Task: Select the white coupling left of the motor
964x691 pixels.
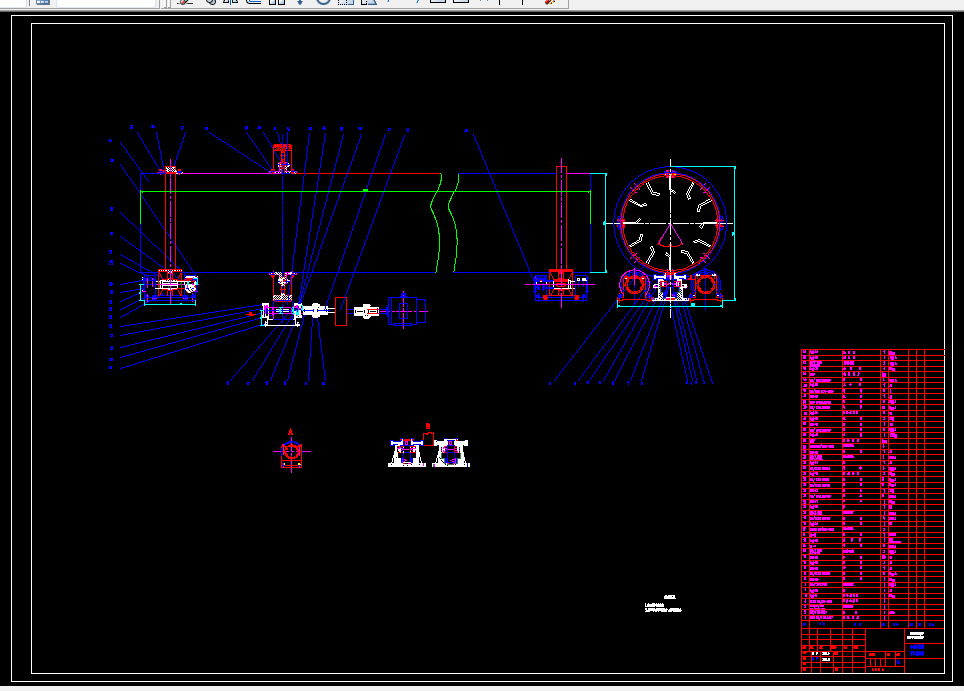Action: tap(367, 312)
